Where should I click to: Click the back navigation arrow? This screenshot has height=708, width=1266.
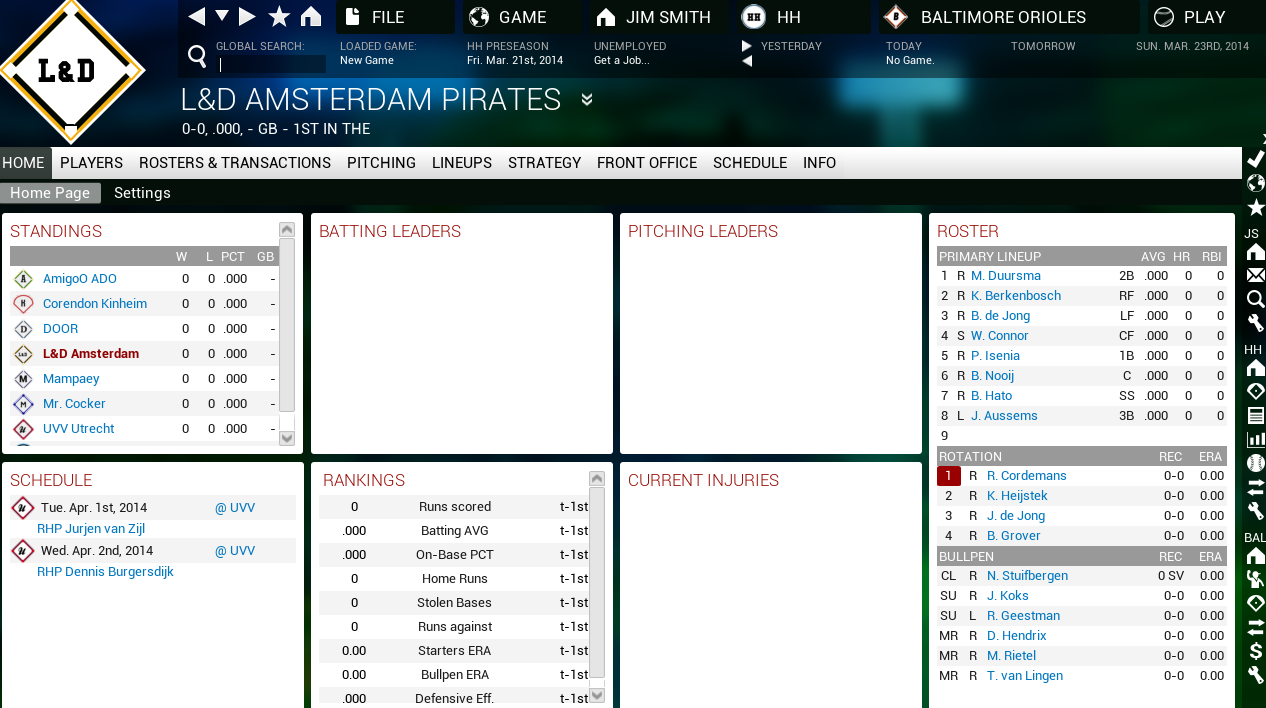coord(197,16)
